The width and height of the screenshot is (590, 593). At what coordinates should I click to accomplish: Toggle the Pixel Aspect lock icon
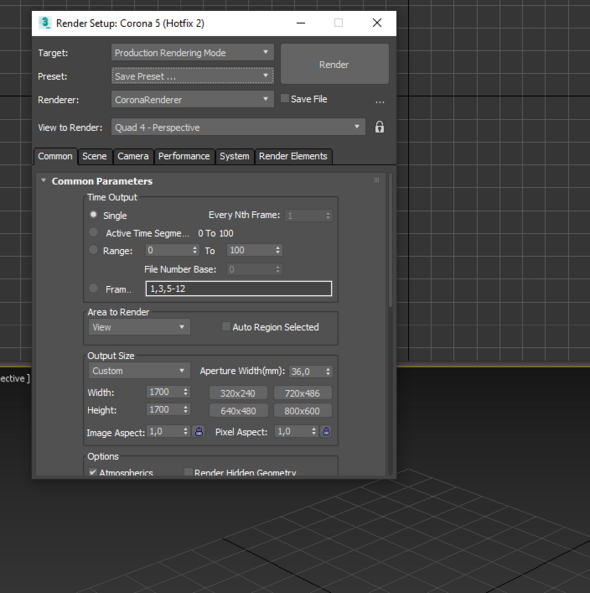pyautogui.click(x=326, y=432)
